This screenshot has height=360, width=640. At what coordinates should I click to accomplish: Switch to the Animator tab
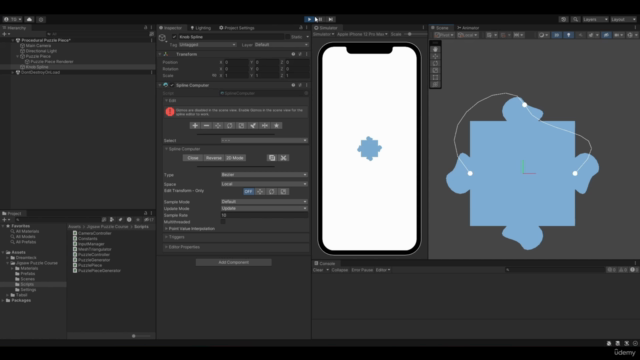pos(468,28)
